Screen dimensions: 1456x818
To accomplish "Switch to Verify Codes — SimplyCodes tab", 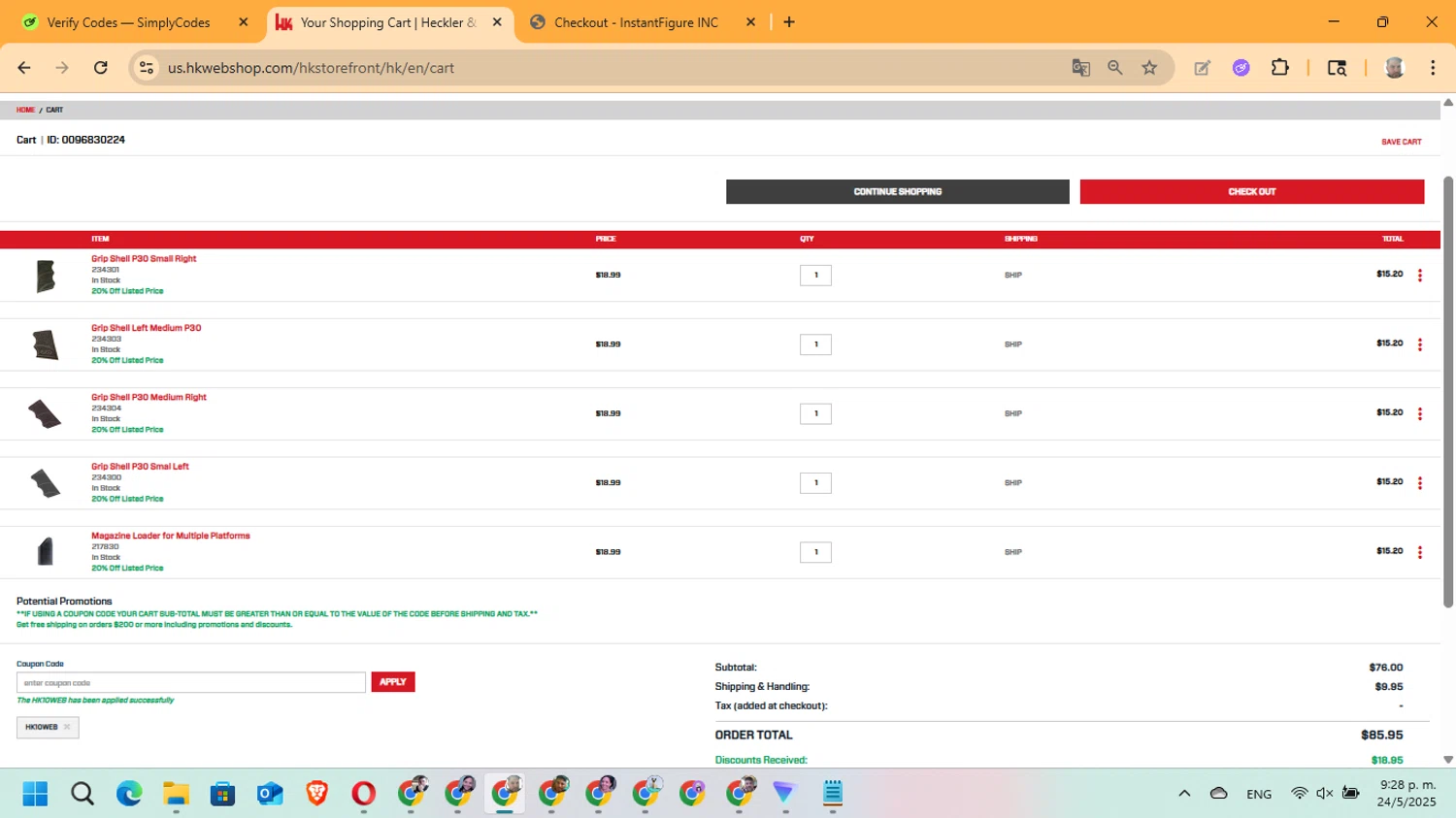I will coord(128,22).
